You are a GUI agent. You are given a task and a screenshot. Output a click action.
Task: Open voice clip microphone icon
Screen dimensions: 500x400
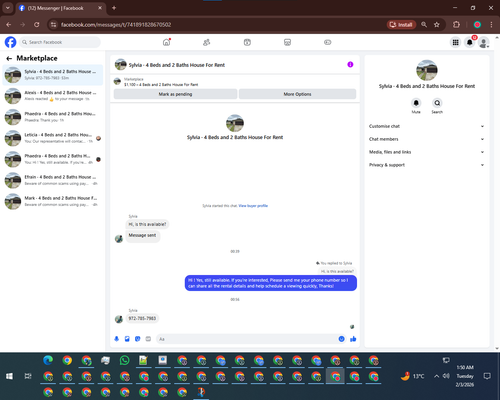[117, 339]
